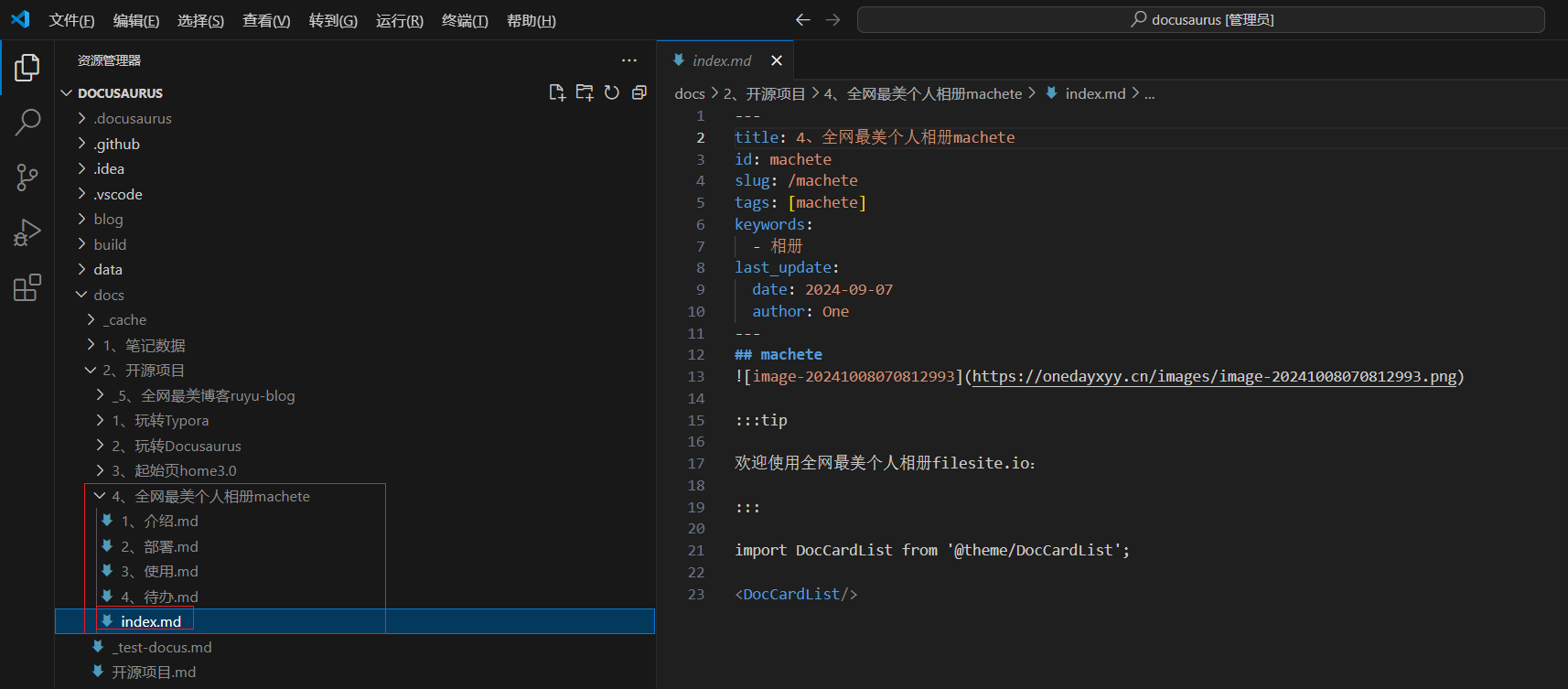Click 2、开源项目 breadcrumb segment

point(764,93)
